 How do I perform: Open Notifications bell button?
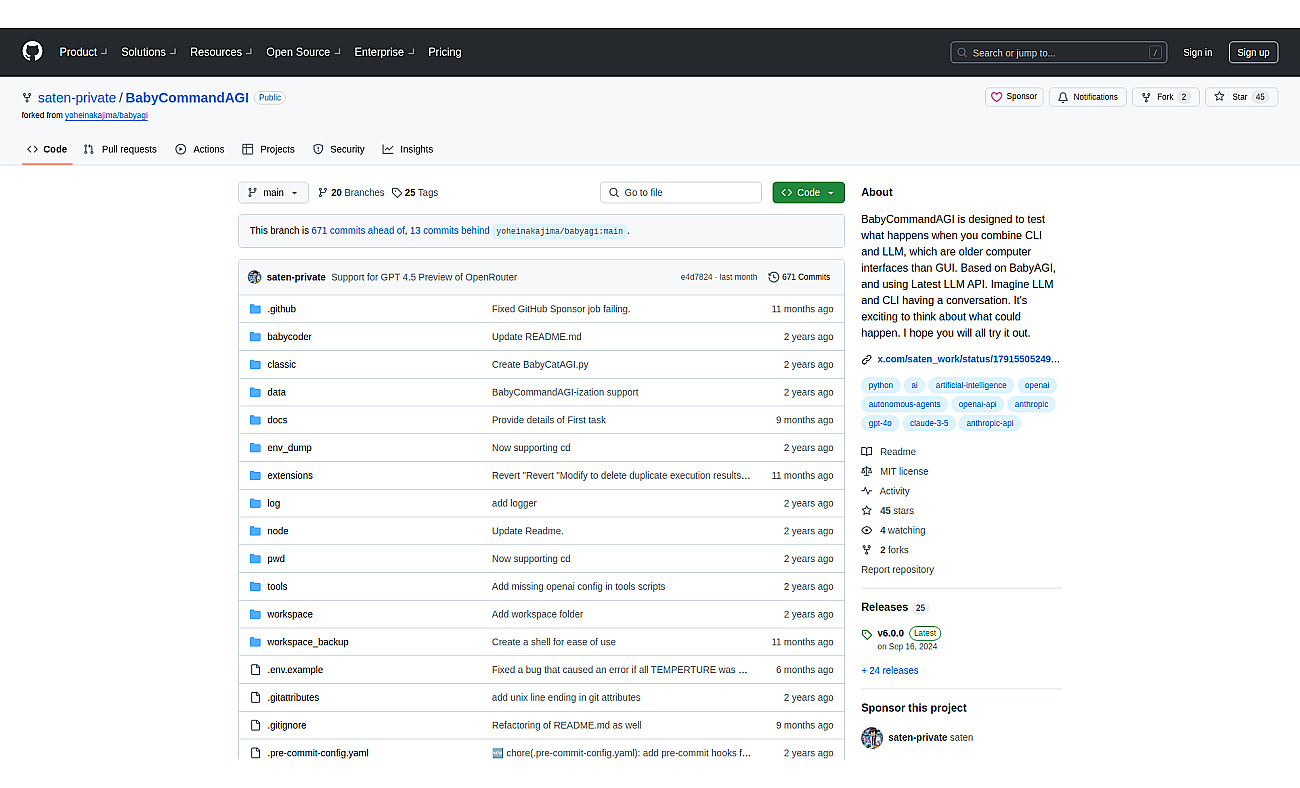coord(1088,97)
